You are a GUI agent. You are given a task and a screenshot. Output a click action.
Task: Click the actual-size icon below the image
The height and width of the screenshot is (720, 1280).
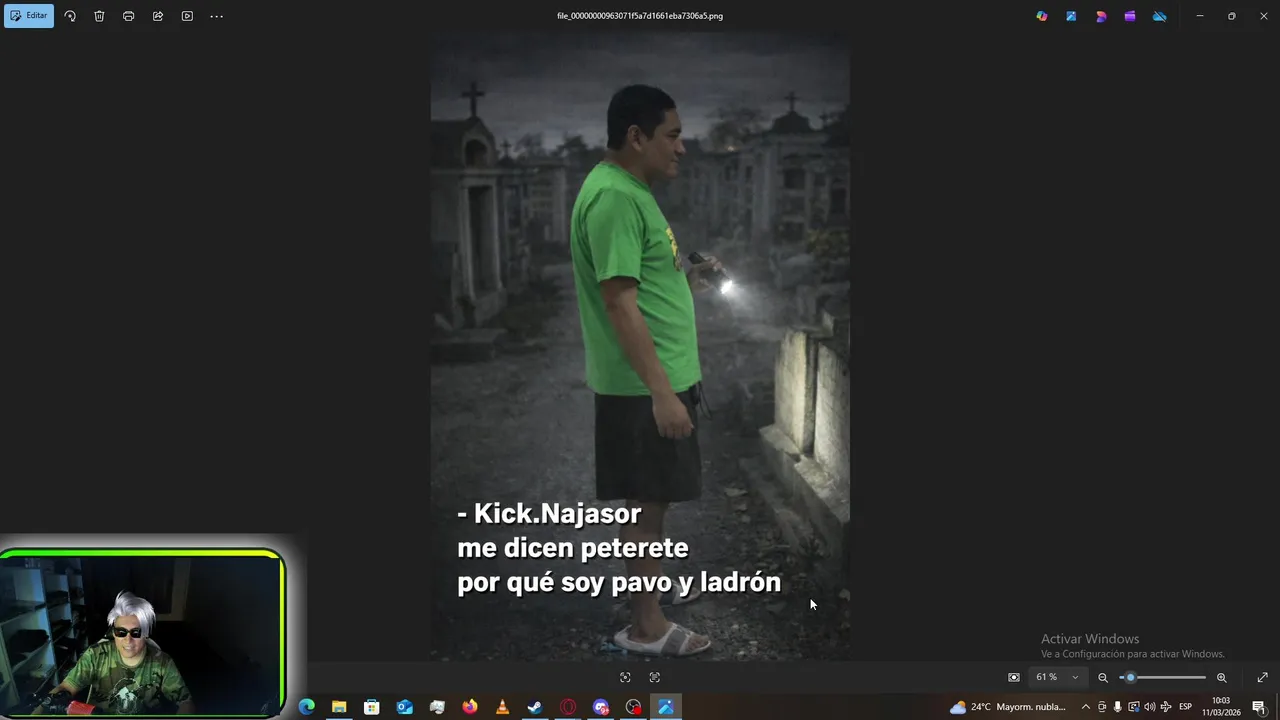[655, 677]
